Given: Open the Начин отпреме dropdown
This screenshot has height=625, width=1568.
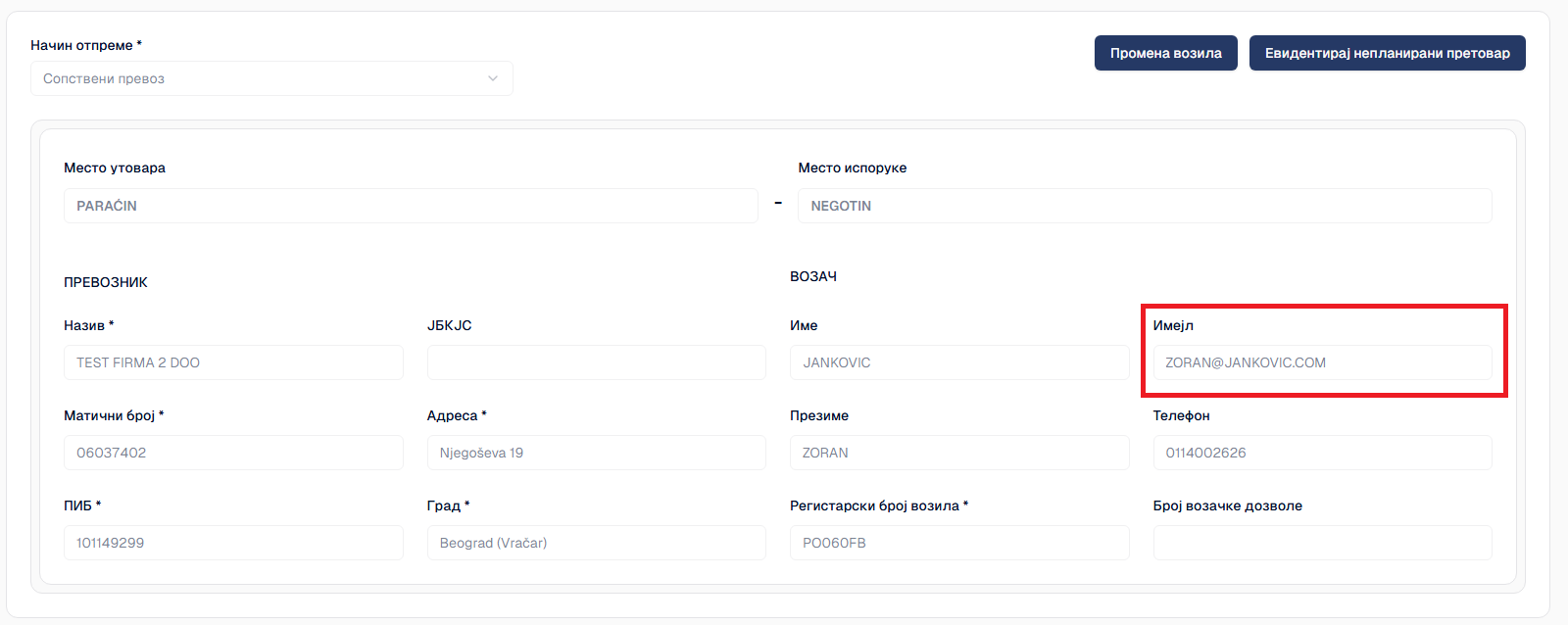Looking at the screenshot, I should [270, 78].
